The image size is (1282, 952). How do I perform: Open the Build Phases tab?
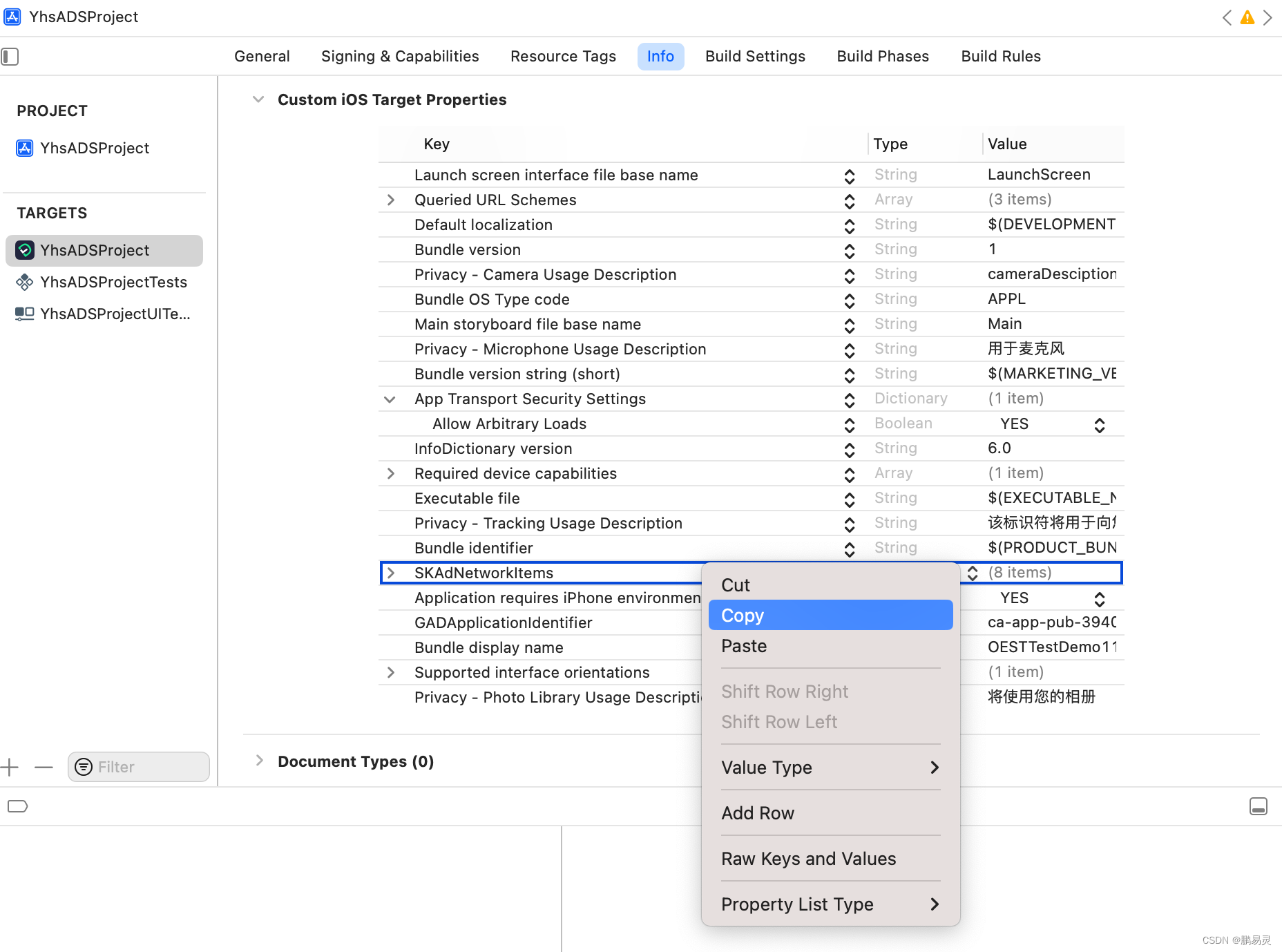(x=883, y=56)
